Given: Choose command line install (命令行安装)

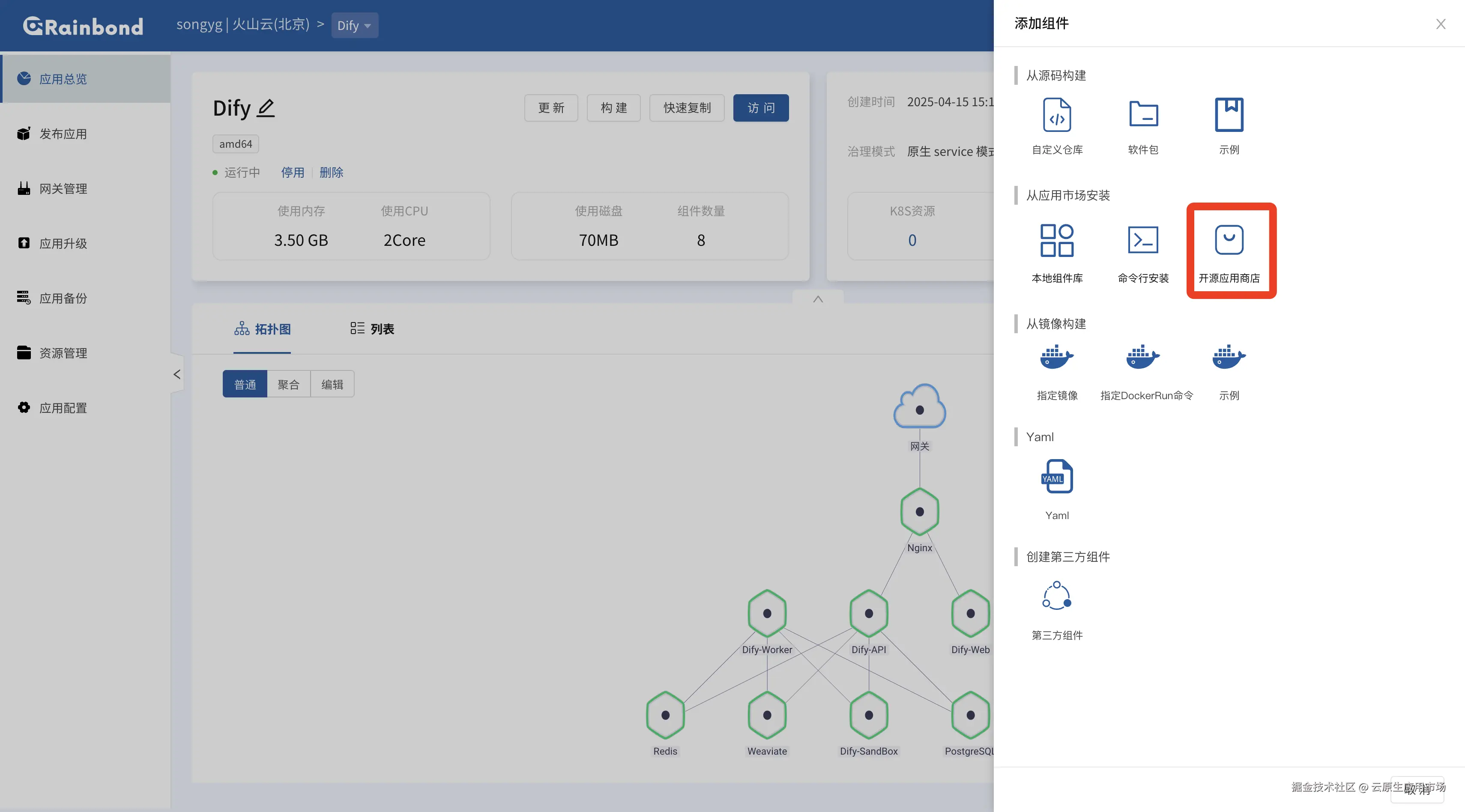Looking at the screenshot, I should coord(1142,241).
